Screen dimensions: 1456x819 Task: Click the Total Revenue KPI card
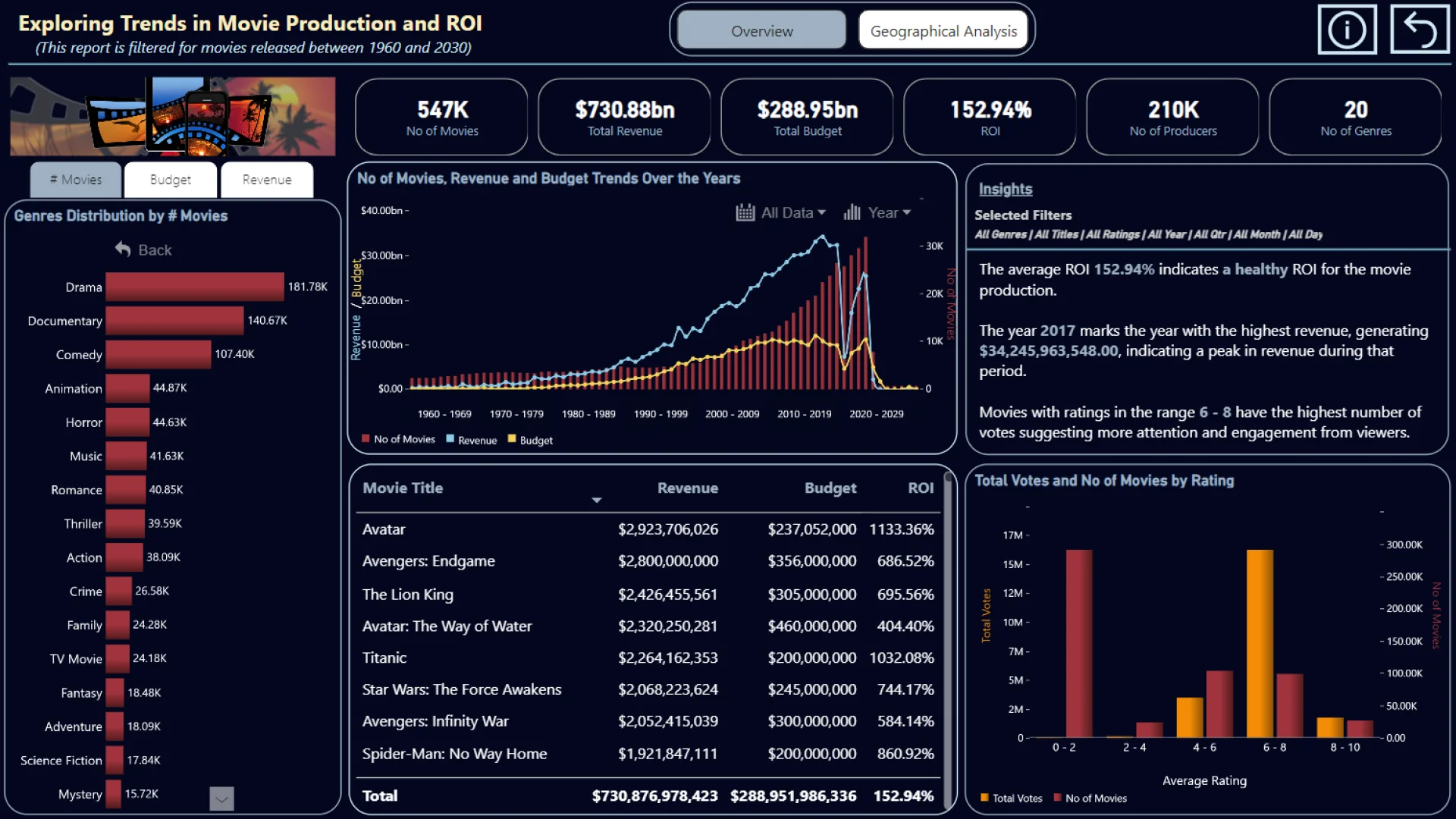[x=624, y=118]
